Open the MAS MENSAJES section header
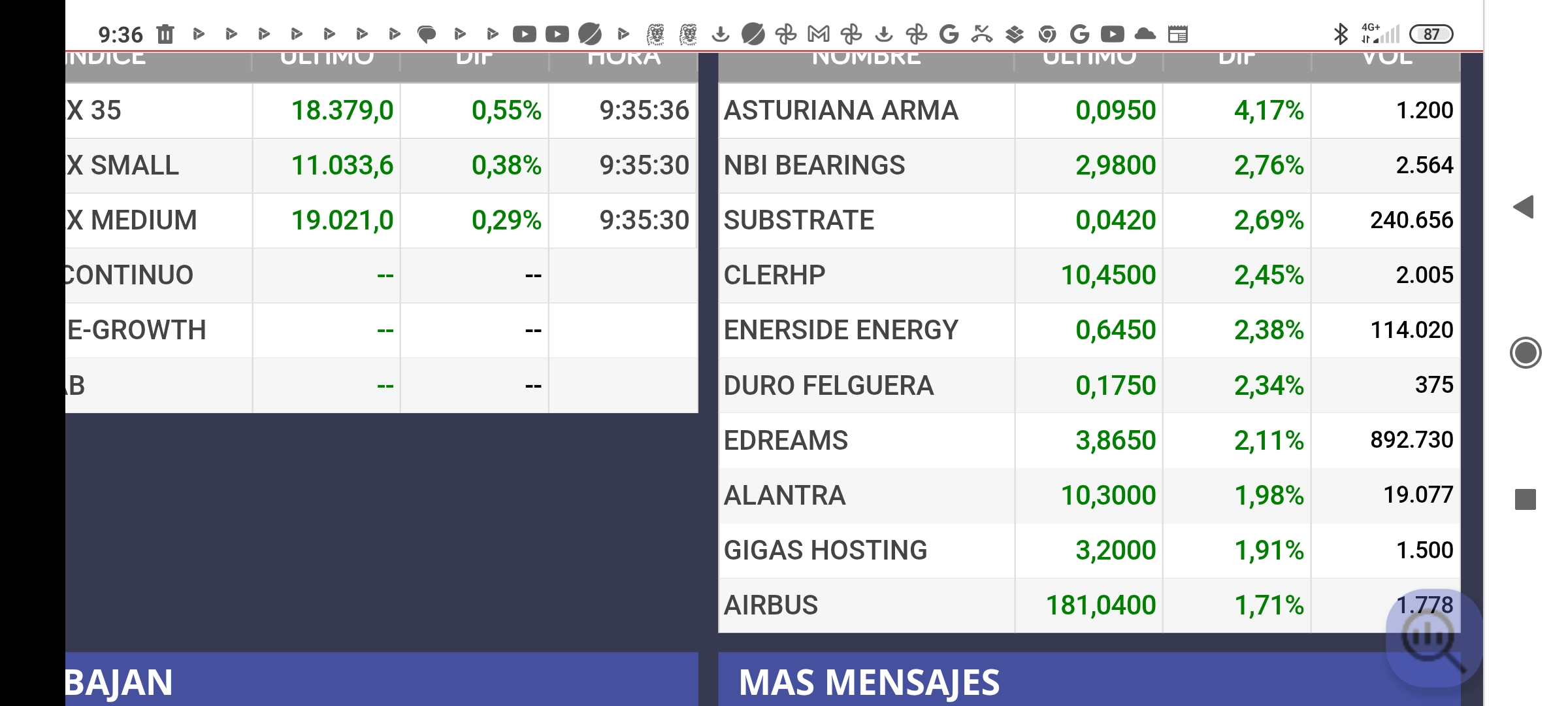Image resolution: width=1568 pixels, height=706 pixels. coord(1089,679)
